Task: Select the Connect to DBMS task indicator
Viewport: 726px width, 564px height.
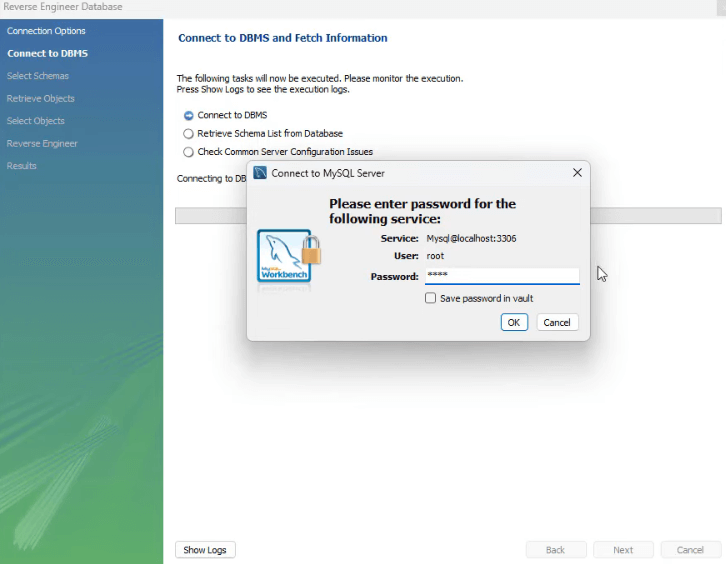Action: 188,115
